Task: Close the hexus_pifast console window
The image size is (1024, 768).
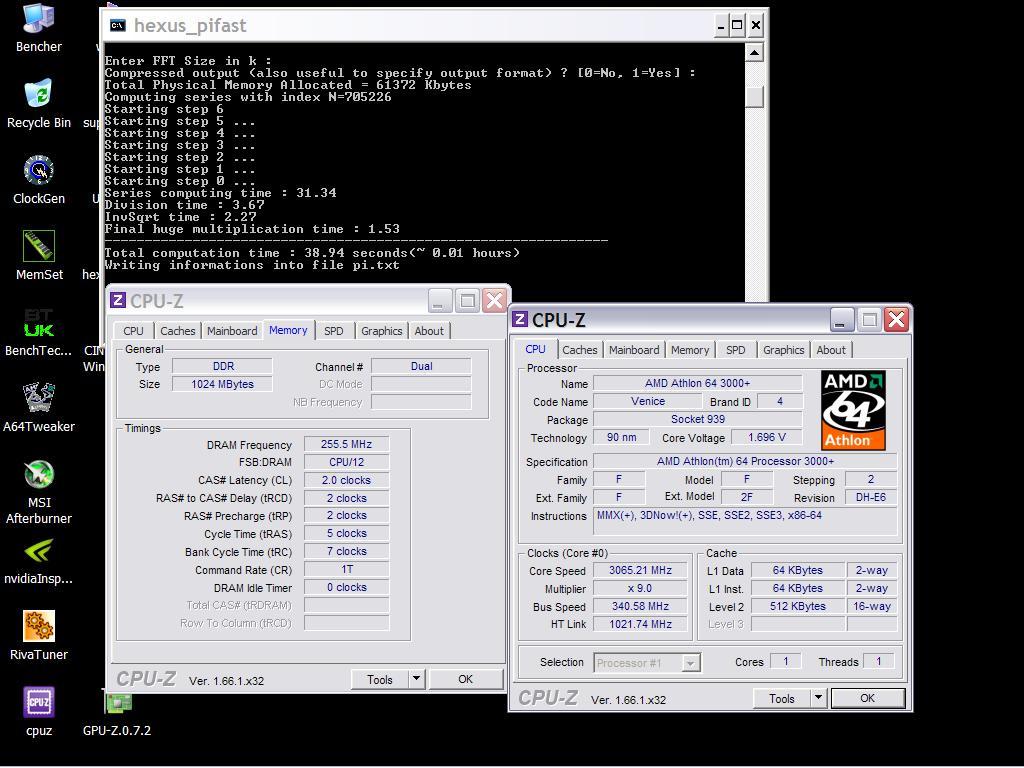Action: (756, 25)
